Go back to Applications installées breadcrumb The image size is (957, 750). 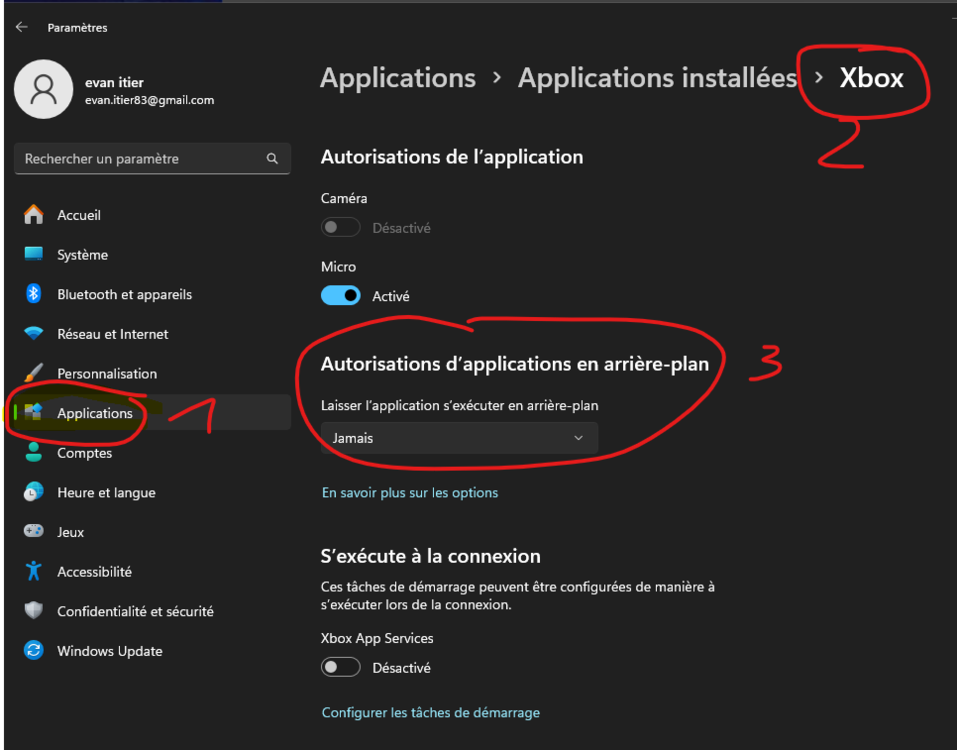pos(656,78)
